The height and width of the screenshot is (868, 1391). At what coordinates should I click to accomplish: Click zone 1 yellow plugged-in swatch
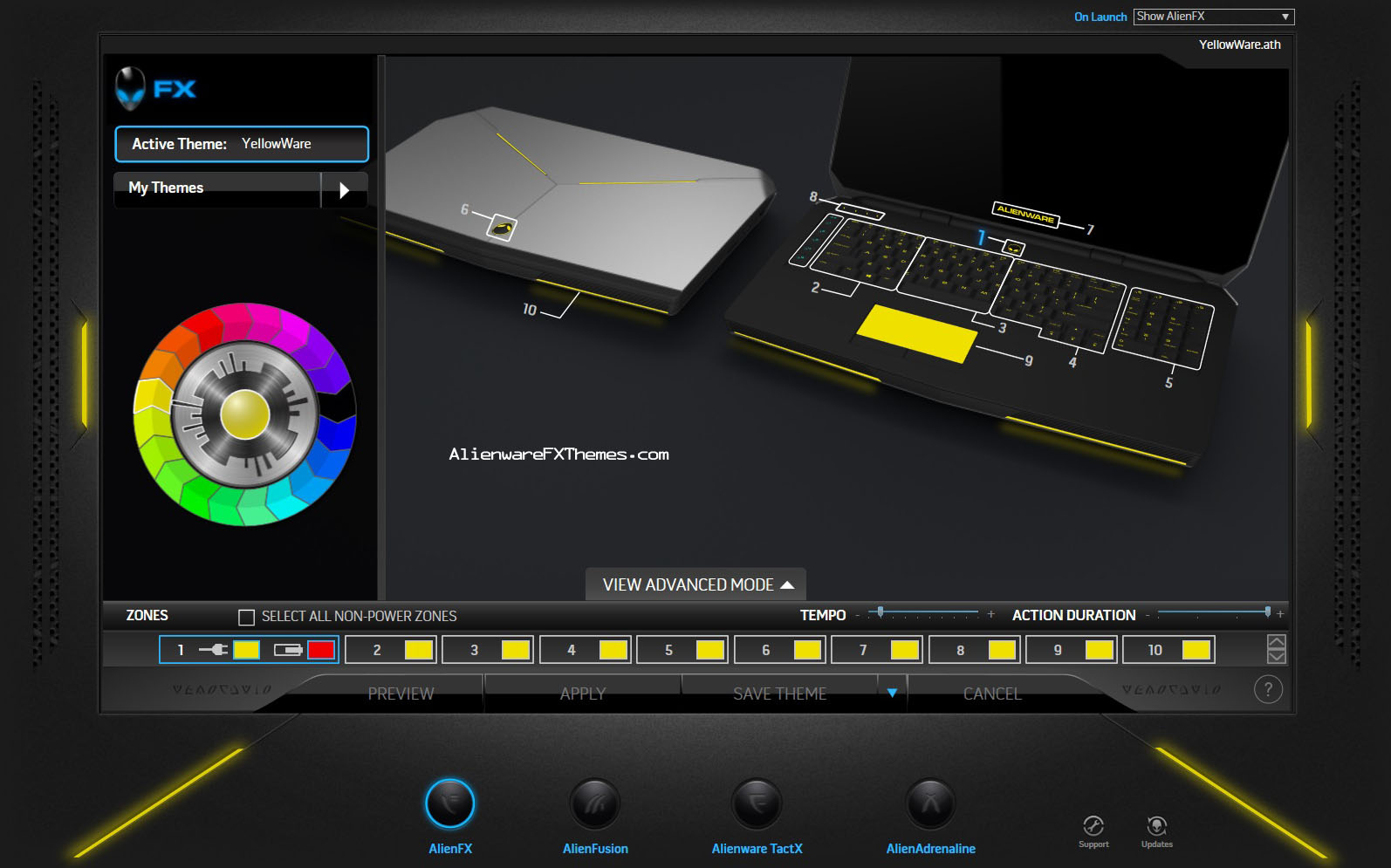coord(246,650)
